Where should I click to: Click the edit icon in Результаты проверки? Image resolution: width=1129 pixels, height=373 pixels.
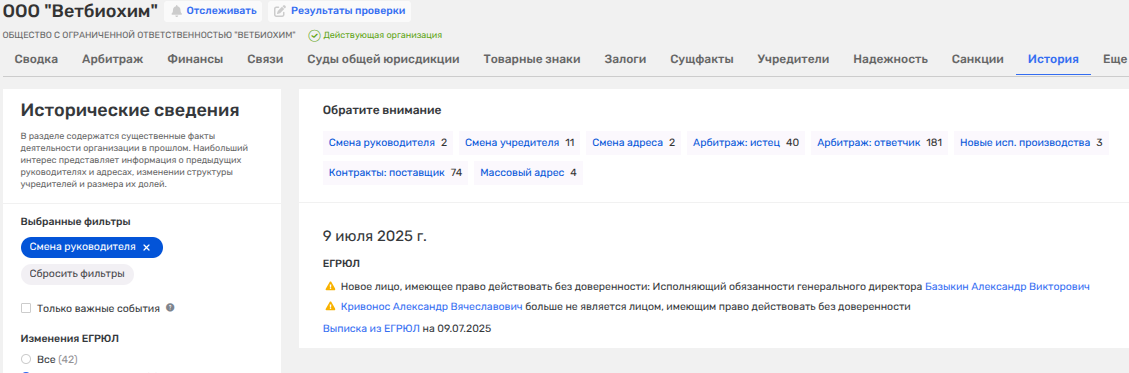point(279,11)
